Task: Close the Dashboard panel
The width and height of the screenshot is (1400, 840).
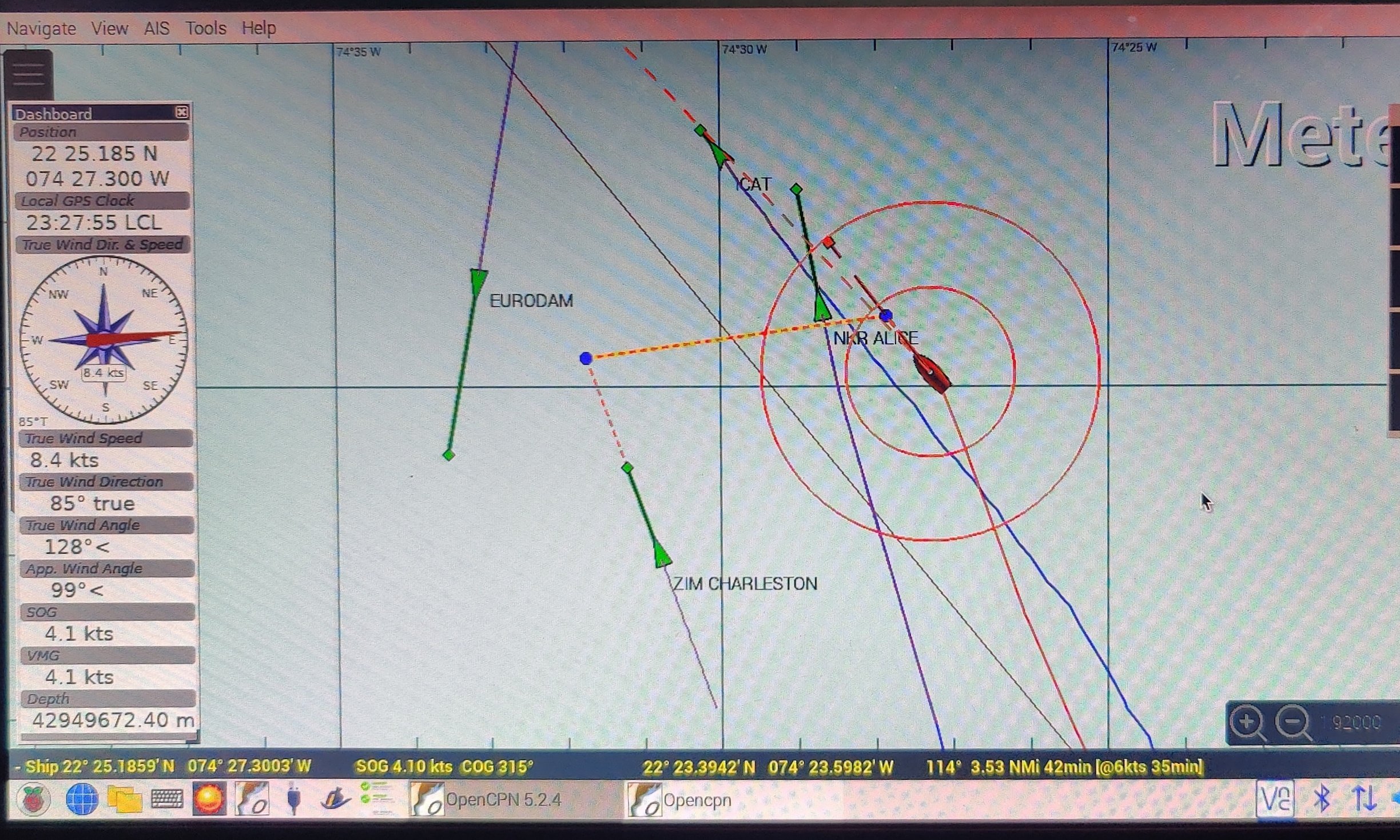Action: [x=181, y=112]
